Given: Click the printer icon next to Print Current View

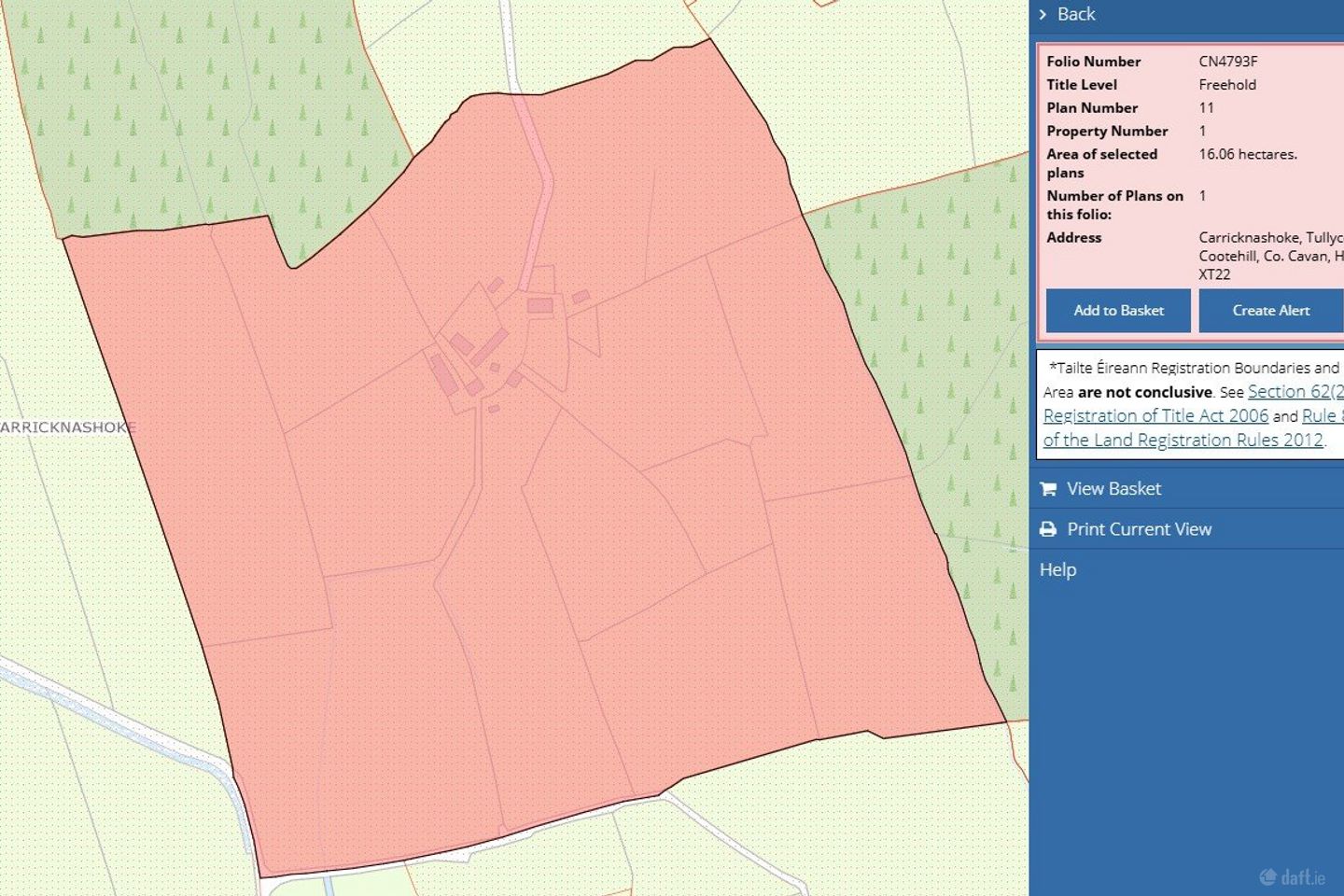Looking at the screenshot, I should (1047, 528).
